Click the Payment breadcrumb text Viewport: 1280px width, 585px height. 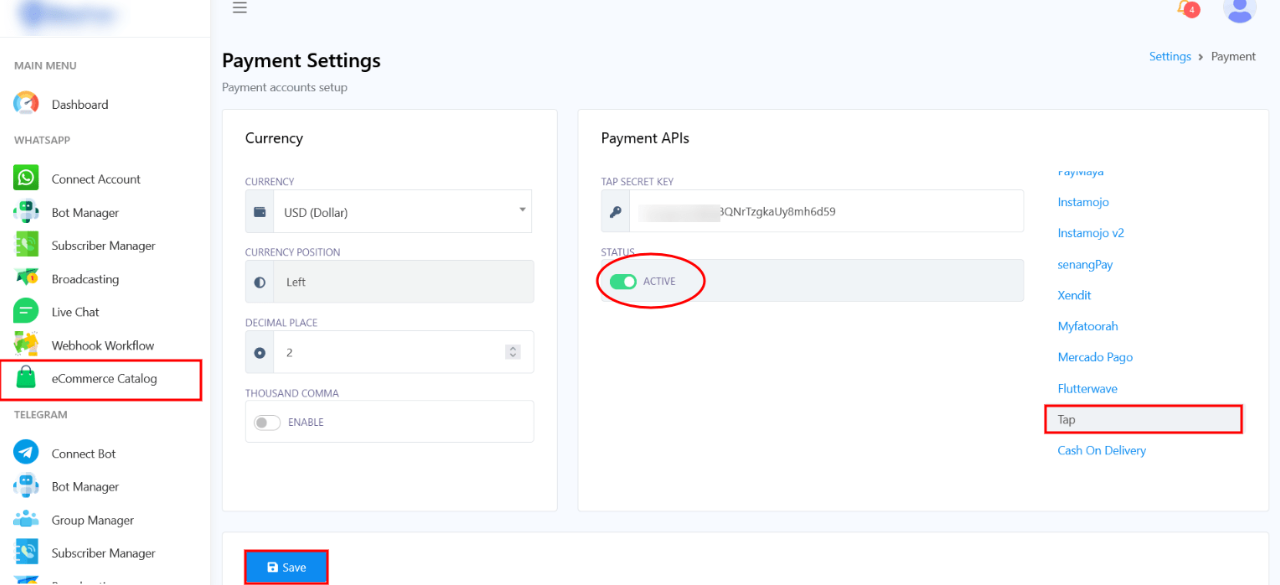point(1233,56)
